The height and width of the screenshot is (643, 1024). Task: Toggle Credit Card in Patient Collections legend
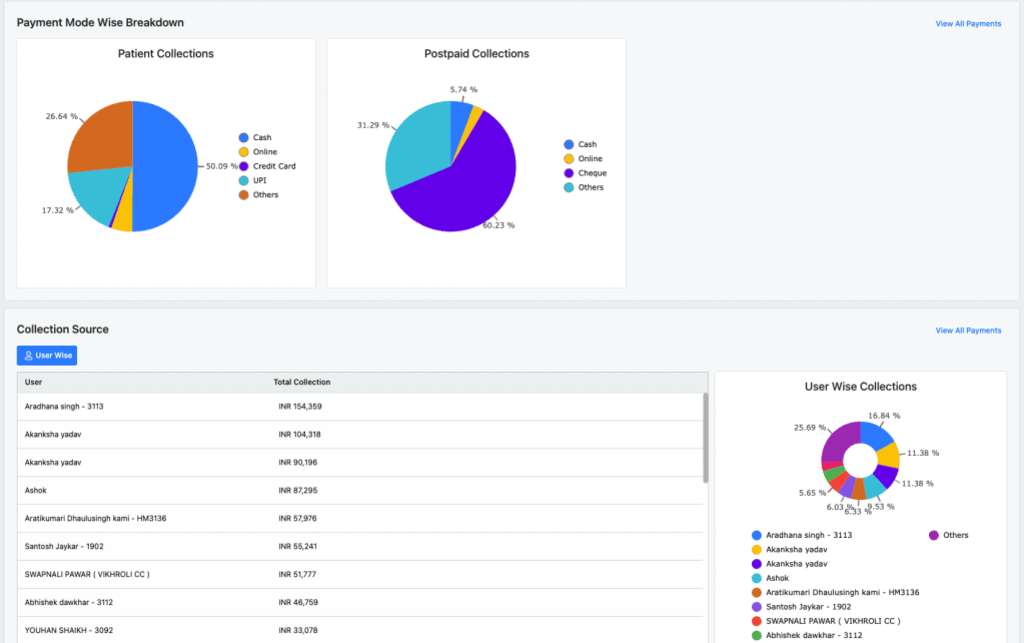pos(273,166)
